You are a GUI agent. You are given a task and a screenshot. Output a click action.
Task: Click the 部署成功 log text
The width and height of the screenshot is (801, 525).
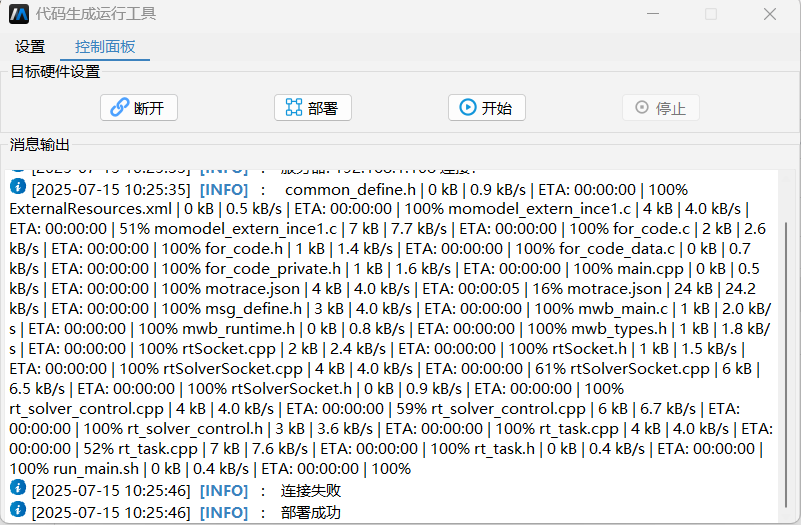point(311,512)
